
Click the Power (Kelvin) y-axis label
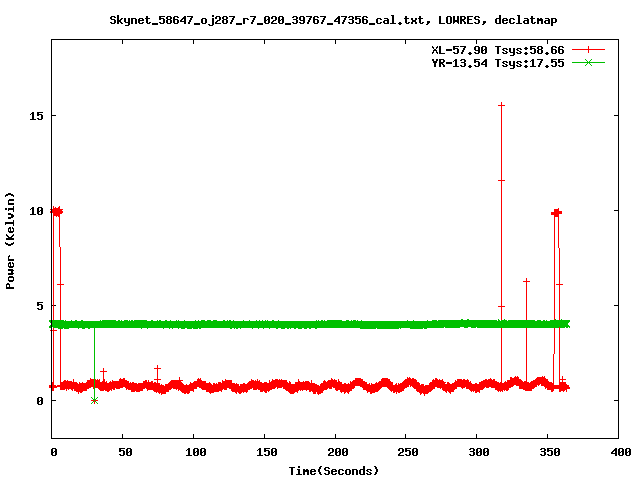click(x=10, y=241)
